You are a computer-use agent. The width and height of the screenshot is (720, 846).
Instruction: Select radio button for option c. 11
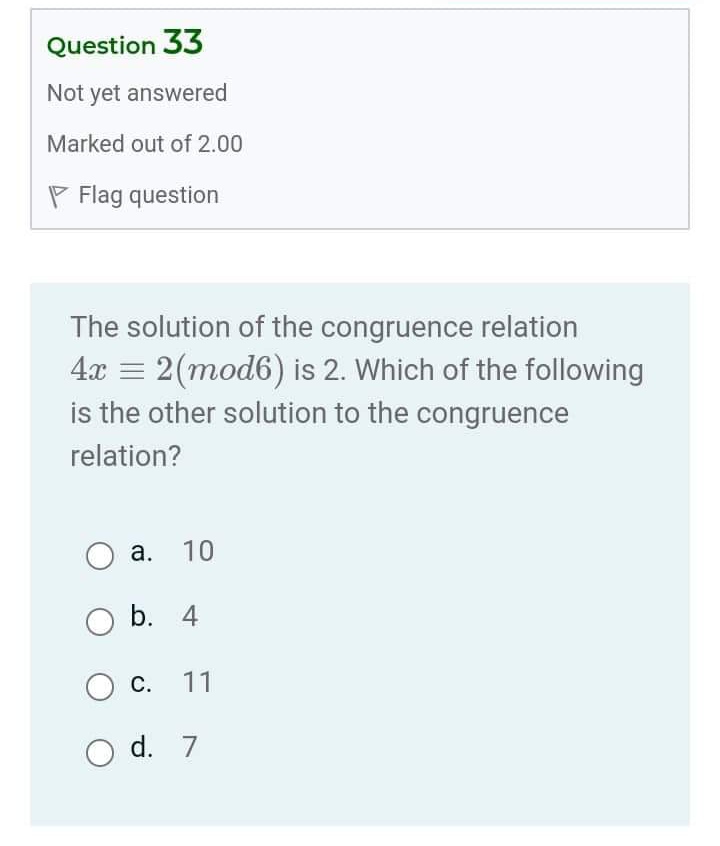pos(99,687)
